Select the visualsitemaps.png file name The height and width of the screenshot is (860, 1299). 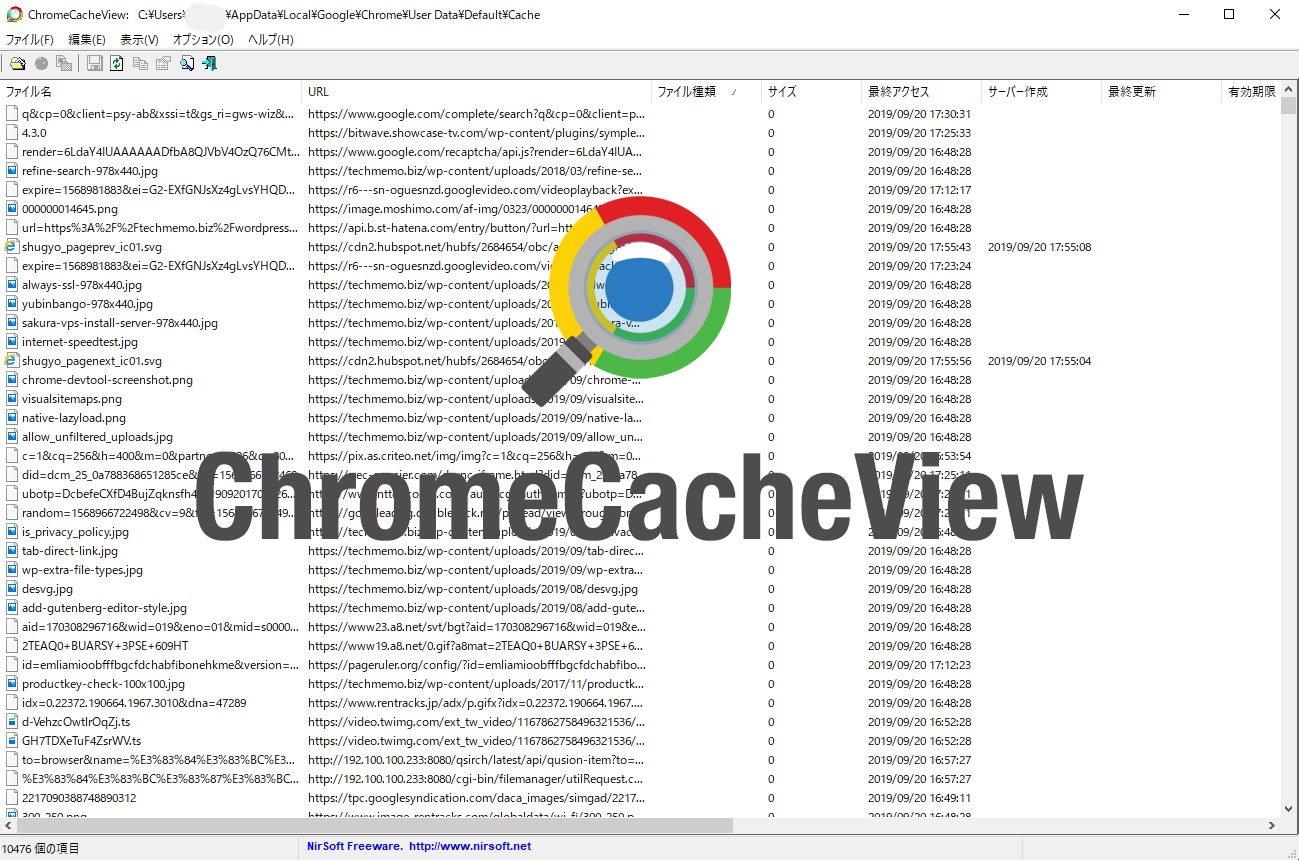point(72,399)
